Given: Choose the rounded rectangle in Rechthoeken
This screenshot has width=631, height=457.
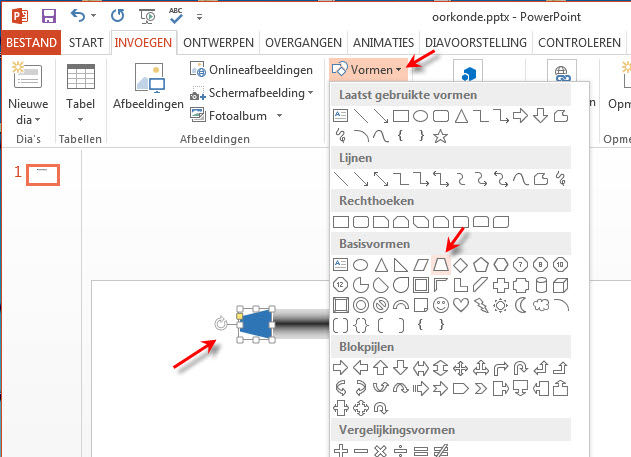Looking at the screenshot, I should pyautogui.click(x=361, y=222).
